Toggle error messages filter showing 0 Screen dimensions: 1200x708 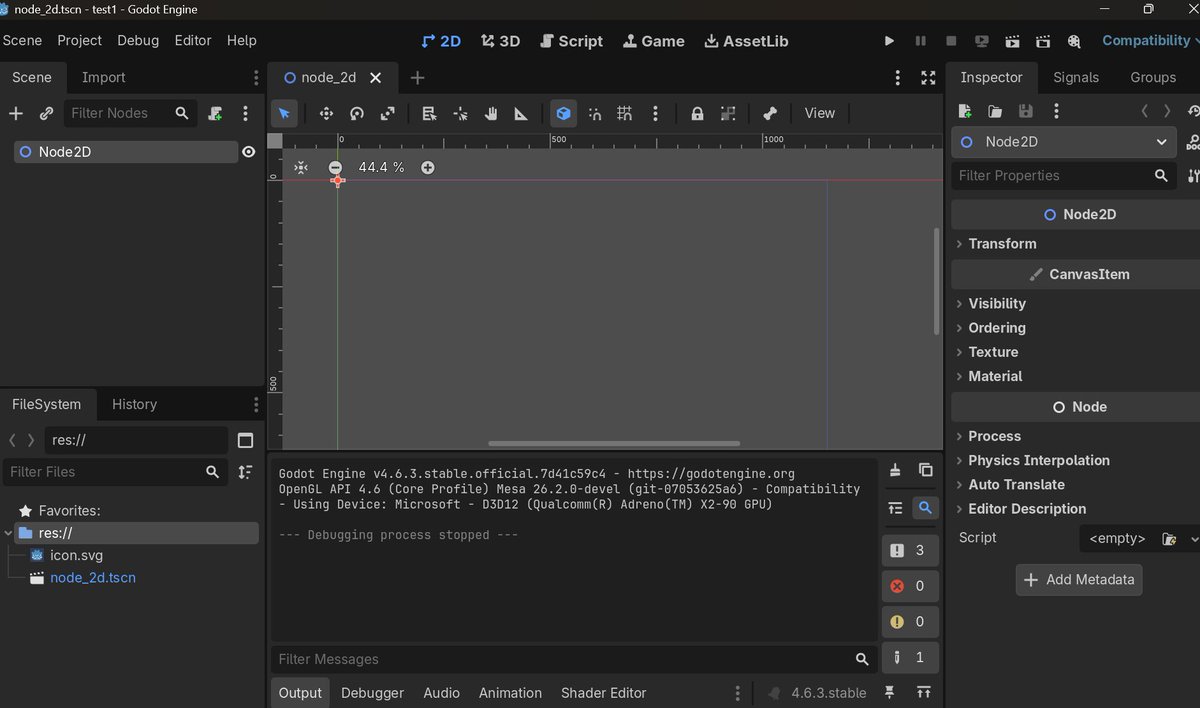point(910,586)
